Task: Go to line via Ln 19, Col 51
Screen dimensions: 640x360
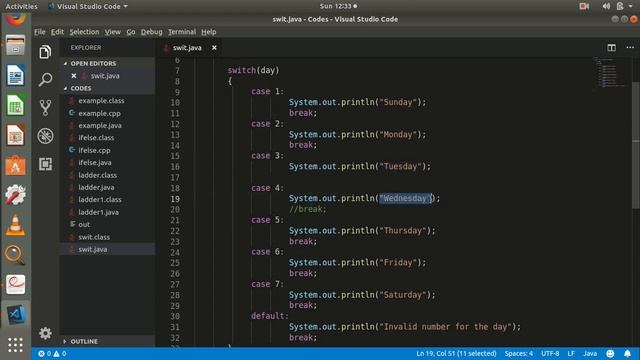Action: (x=456, y=353)
